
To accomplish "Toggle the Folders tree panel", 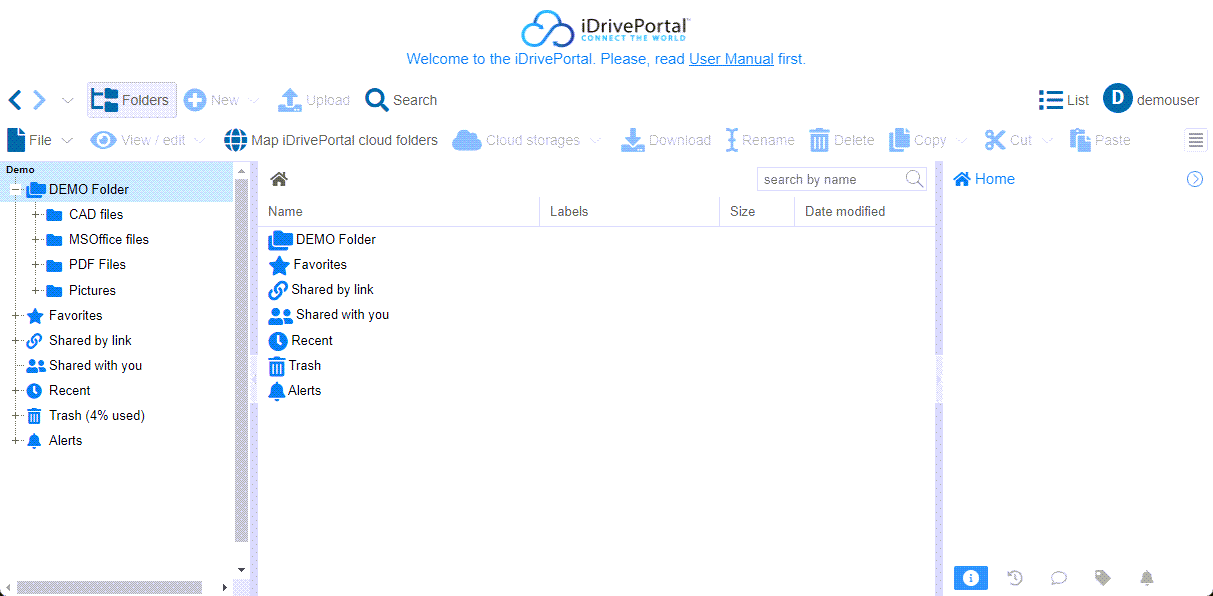I will coord(131,100).
